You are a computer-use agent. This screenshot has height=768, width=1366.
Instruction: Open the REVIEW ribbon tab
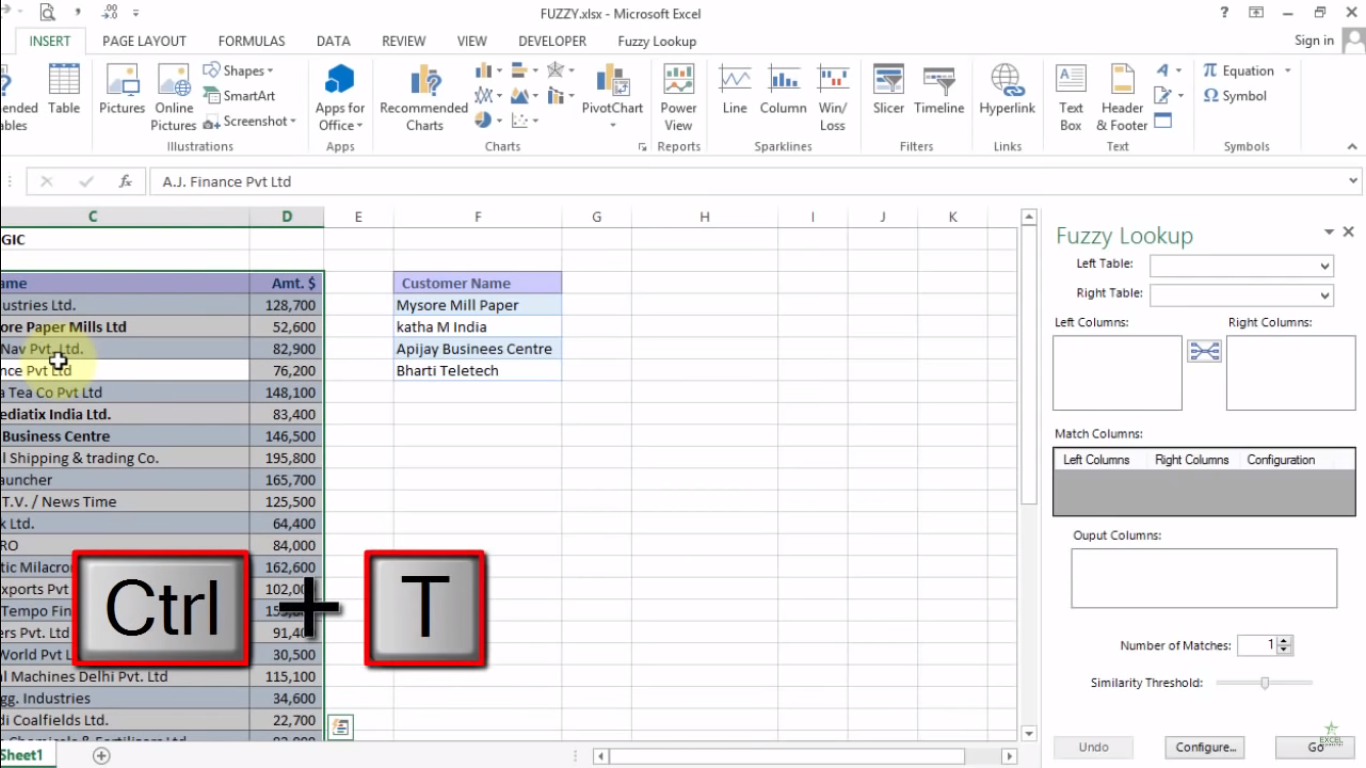pos(403,41)
